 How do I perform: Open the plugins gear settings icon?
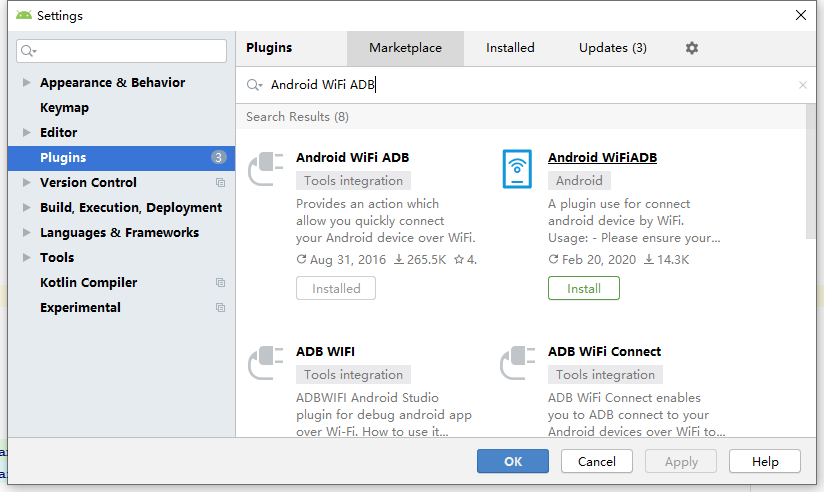pos(692,48)
